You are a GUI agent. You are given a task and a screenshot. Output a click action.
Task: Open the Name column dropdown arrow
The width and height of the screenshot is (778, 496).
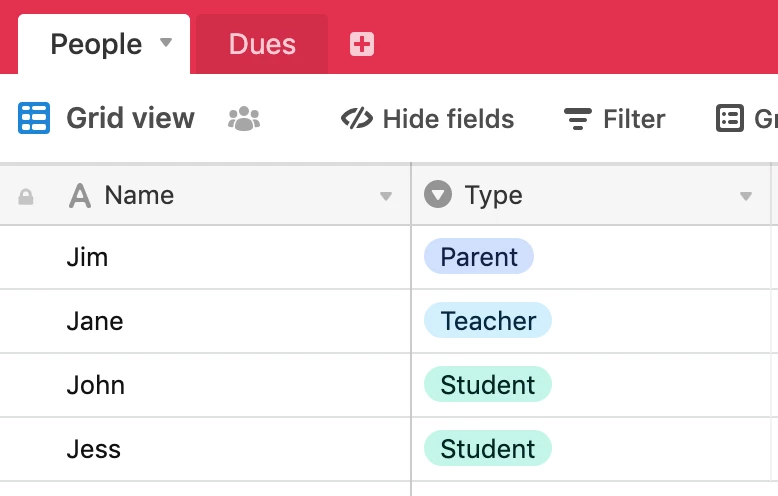(386, 196)
